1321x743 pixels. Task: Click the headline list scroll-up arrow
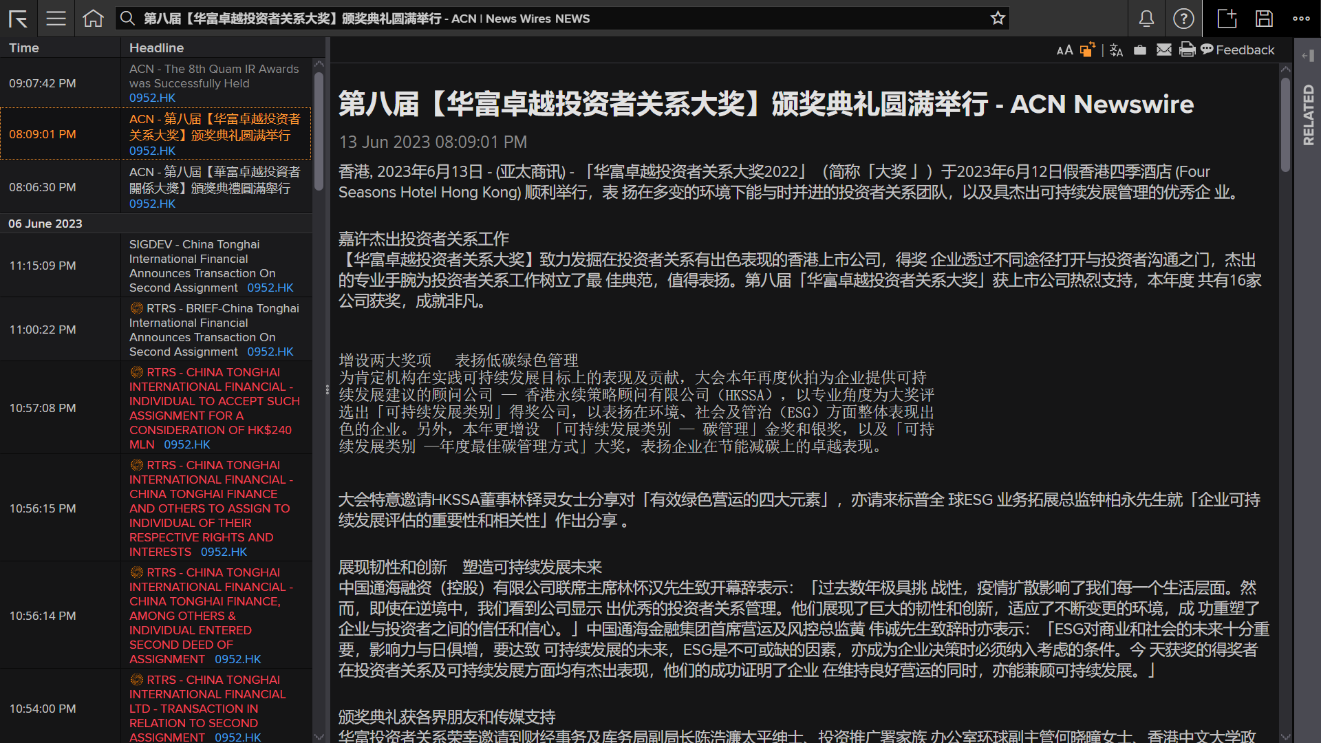pyautogui.click(x=319, y=64)
